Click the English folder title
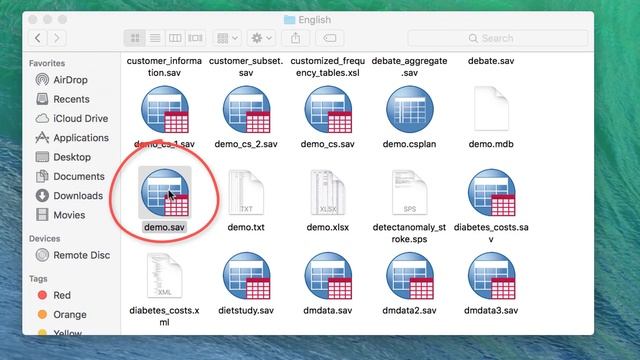 tap(307, 20)
